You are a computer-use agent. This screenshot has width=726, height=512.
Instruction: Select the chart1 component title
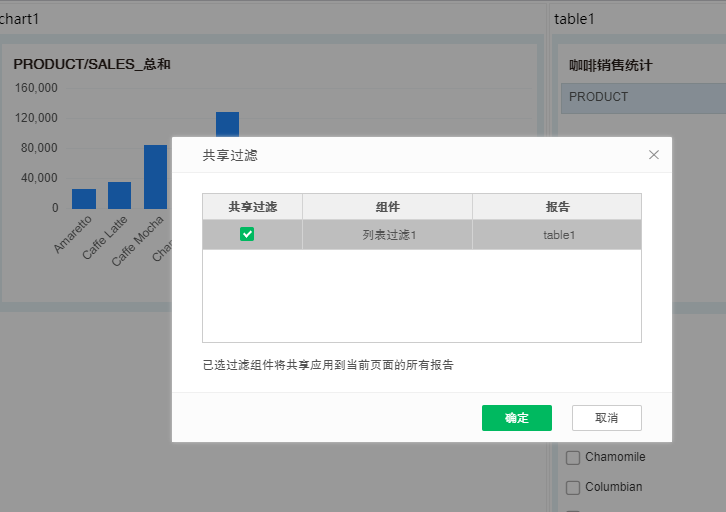[20, 18]
